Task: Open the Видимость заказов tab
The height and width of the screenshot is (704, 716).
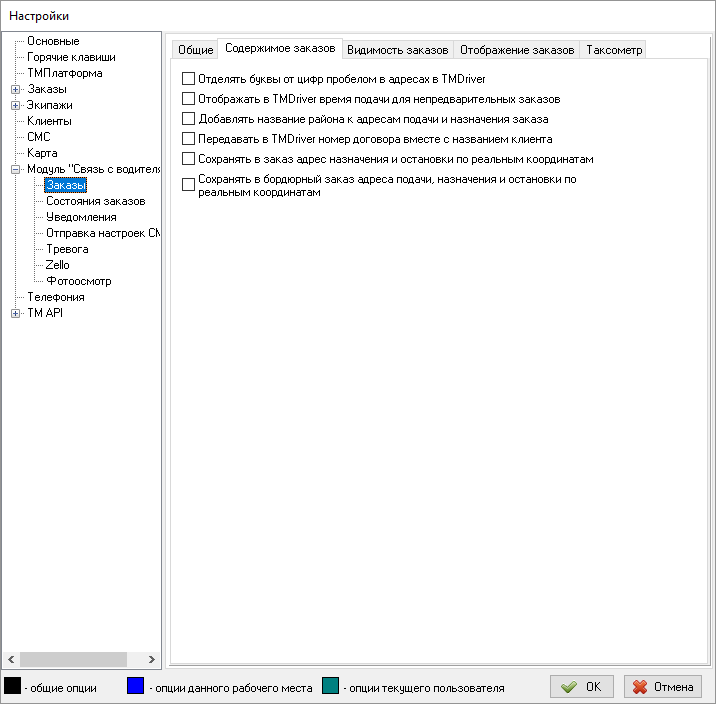Action: tap(397, 50)
